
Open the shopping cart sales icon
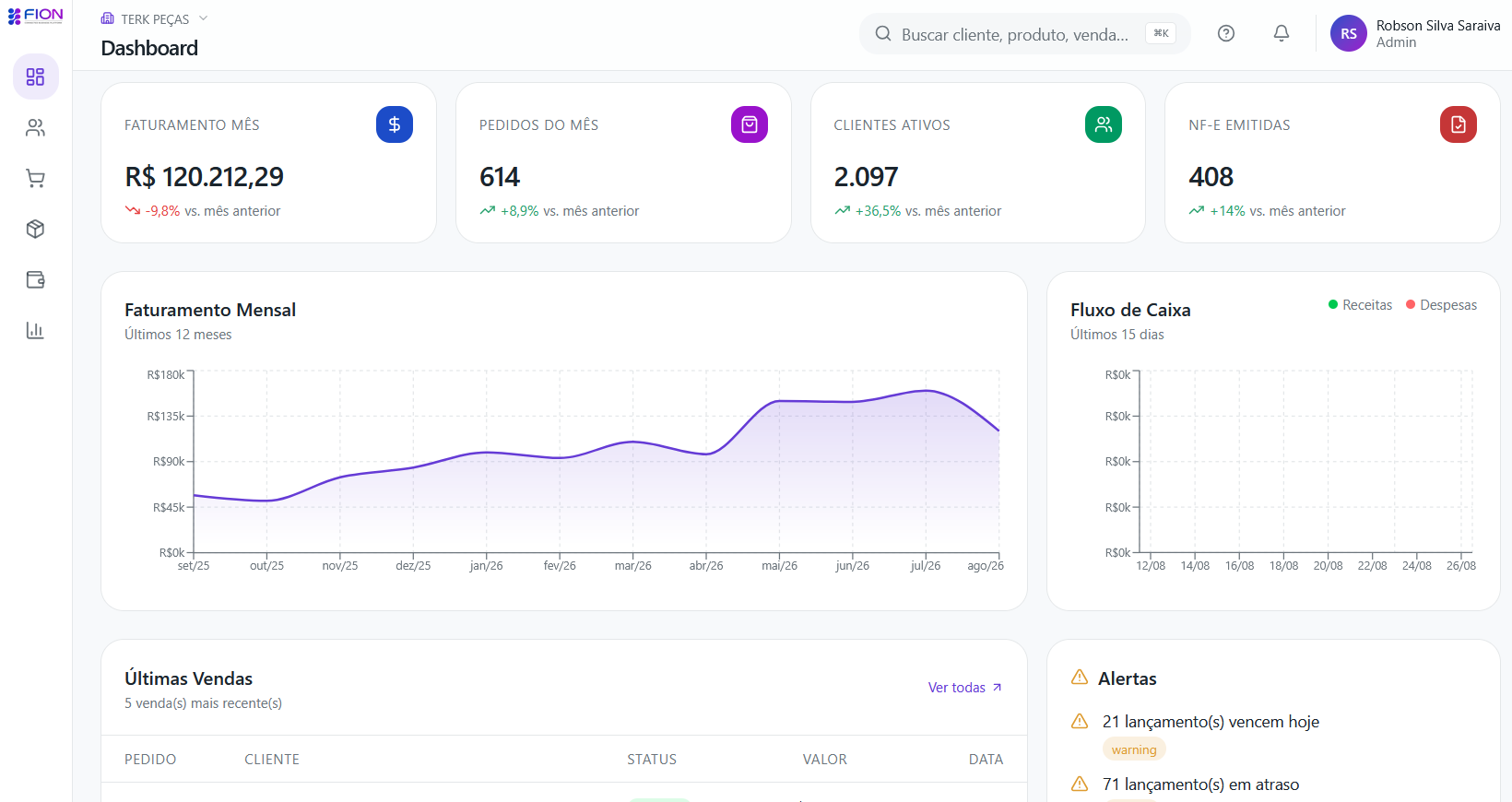tap(36, 178)
